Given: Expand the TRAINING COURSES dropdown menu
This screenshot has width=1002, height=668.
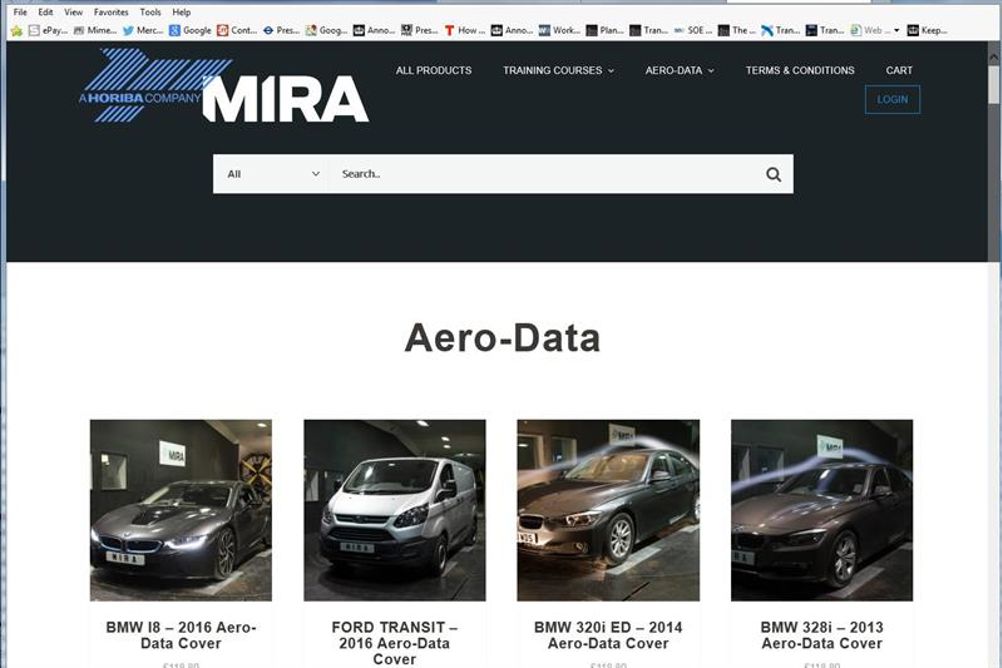Looking at the screenshot, I should [559, 70].
